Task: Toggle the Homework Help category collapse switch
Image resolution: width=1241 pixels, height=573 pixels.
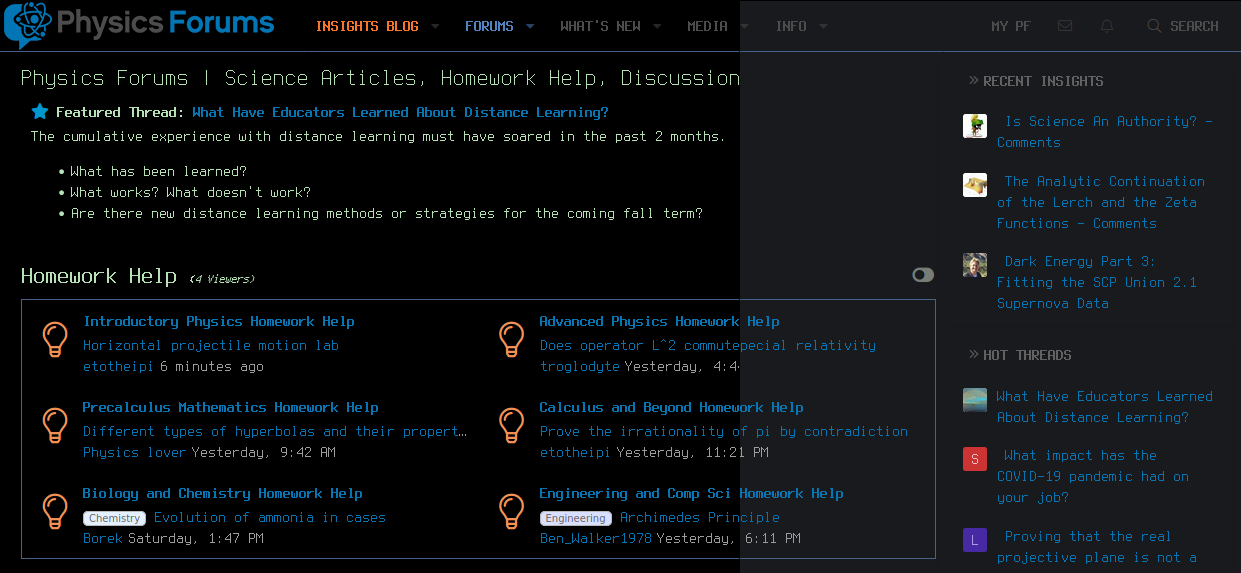Action: coord(923,275)
